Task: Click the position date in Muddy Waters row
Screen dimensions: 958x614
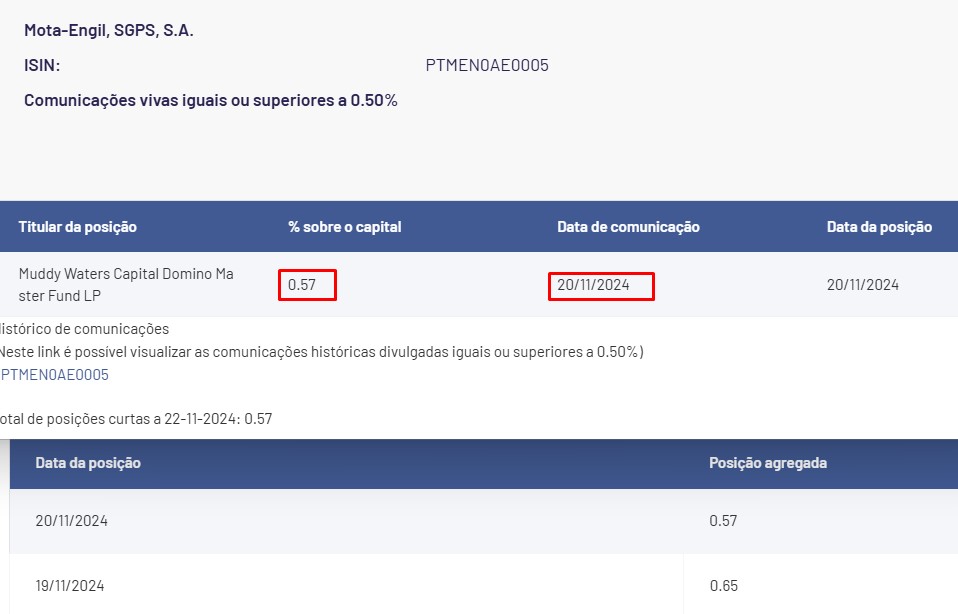Action: pyautogui.click(x=862, y=285)
